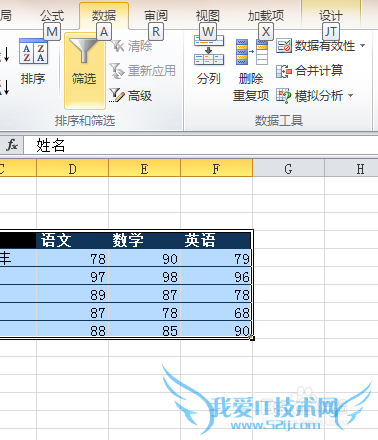
Task: Open Advanced filter (高级) icon
Action: pyautogui.click(x=117, y=95)
